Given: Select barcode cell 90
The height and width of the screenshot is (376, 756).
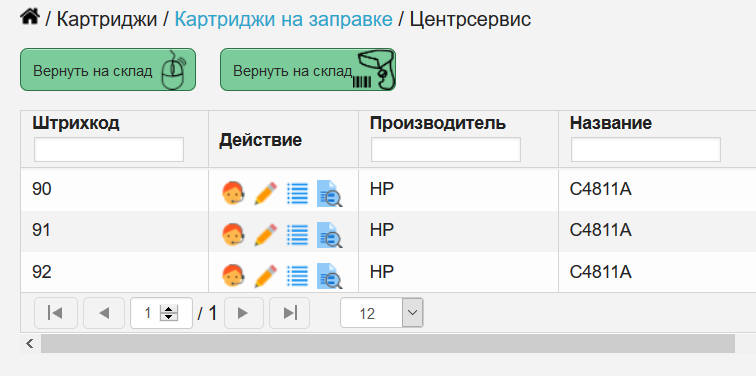Looking at the screenshot, I should 115,189.
